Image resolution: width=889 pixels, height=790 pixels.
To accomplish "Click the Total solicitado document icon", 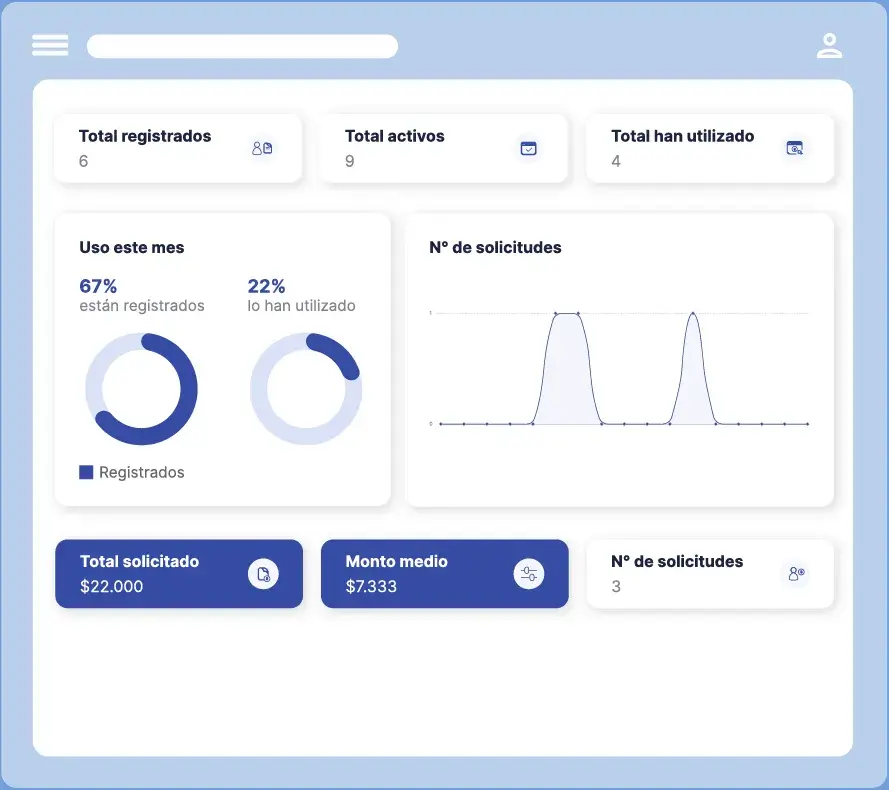I will tap(263, 574).
